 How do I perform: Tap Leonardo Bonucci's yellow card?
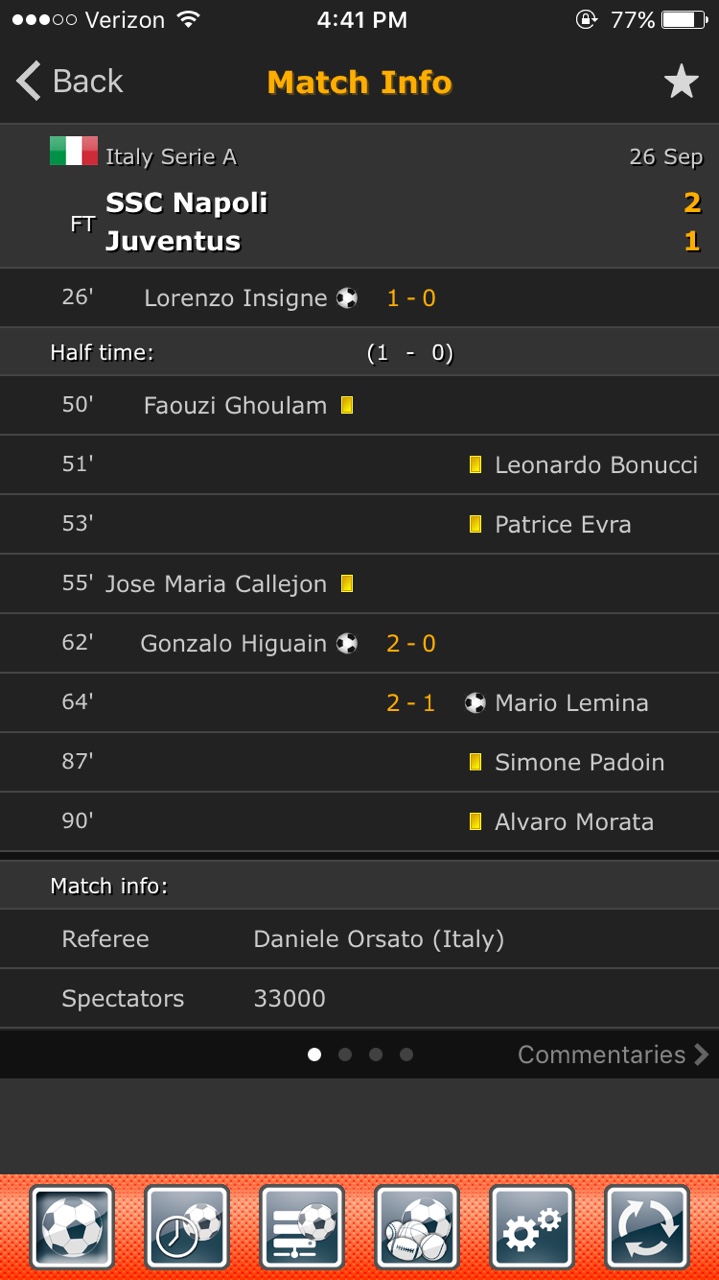476,464
